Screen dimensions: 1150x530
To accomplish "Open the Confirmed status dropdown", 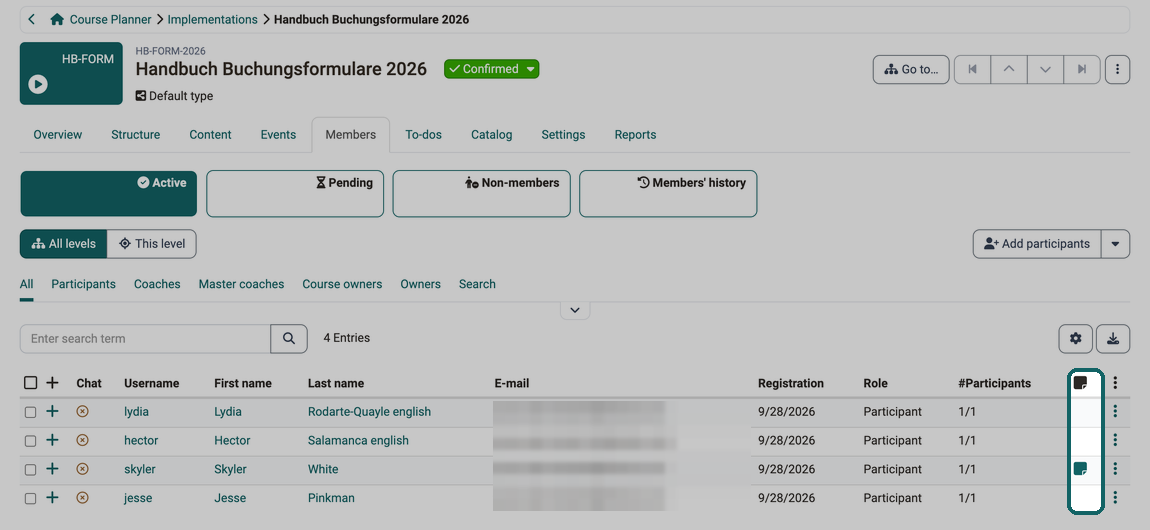I will (x=491, y=69).
